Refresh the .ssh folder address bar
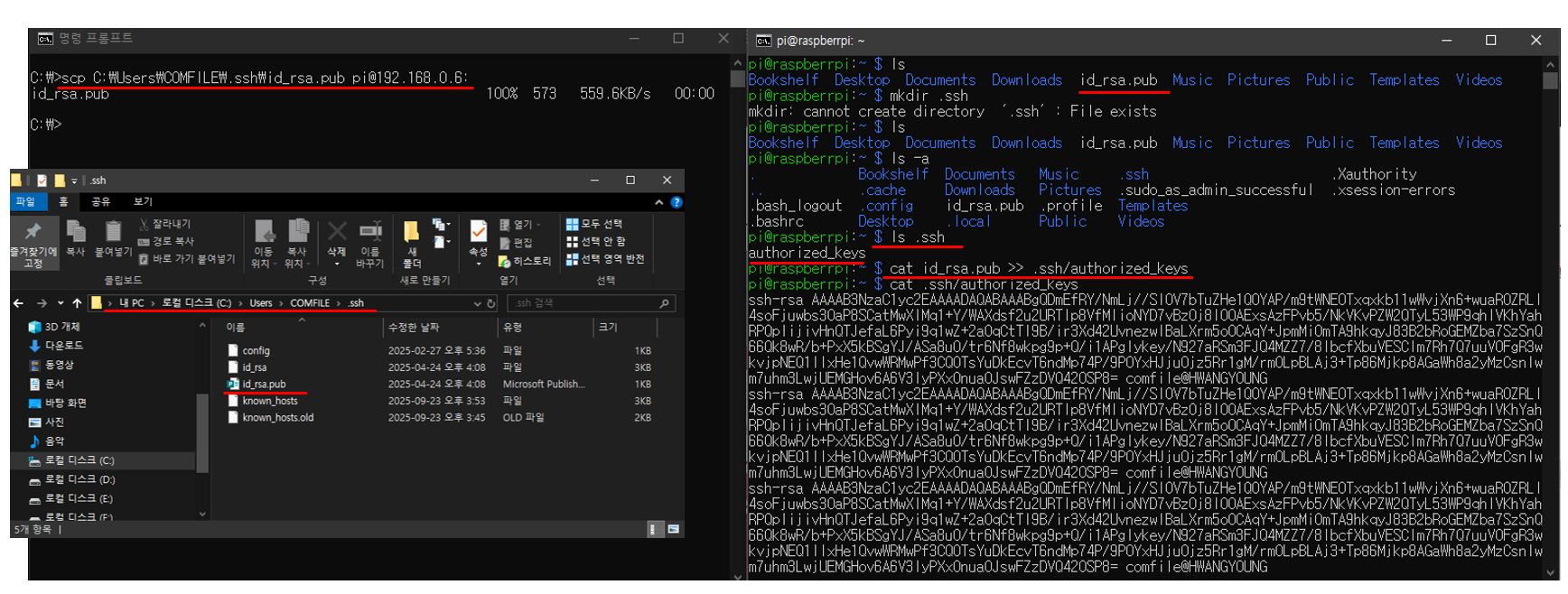This screenshot has height=594, width=1568. tap(492, 303)
